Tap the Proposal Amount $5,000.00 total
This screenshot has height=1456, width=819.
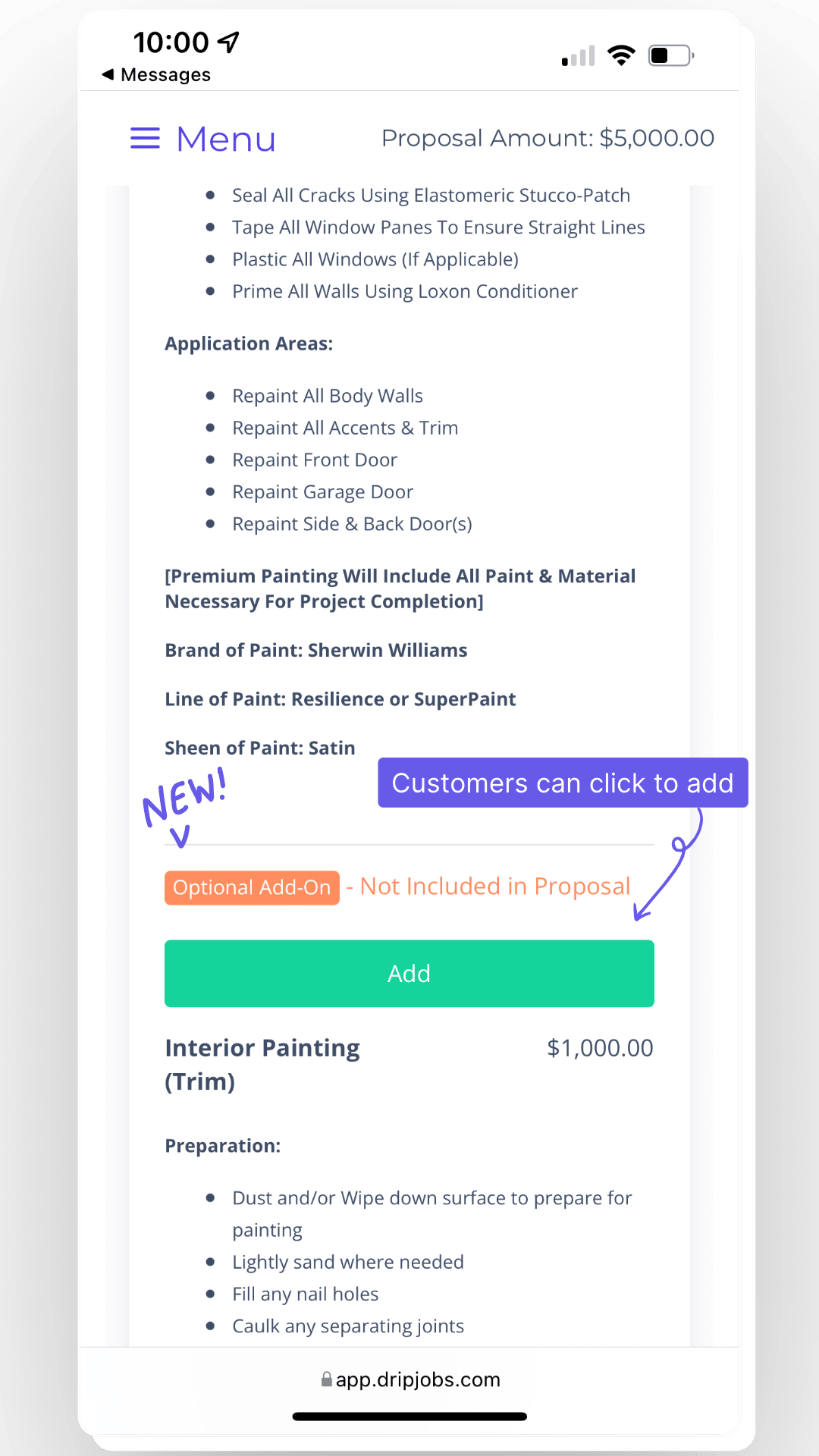[x=548, y=138]
